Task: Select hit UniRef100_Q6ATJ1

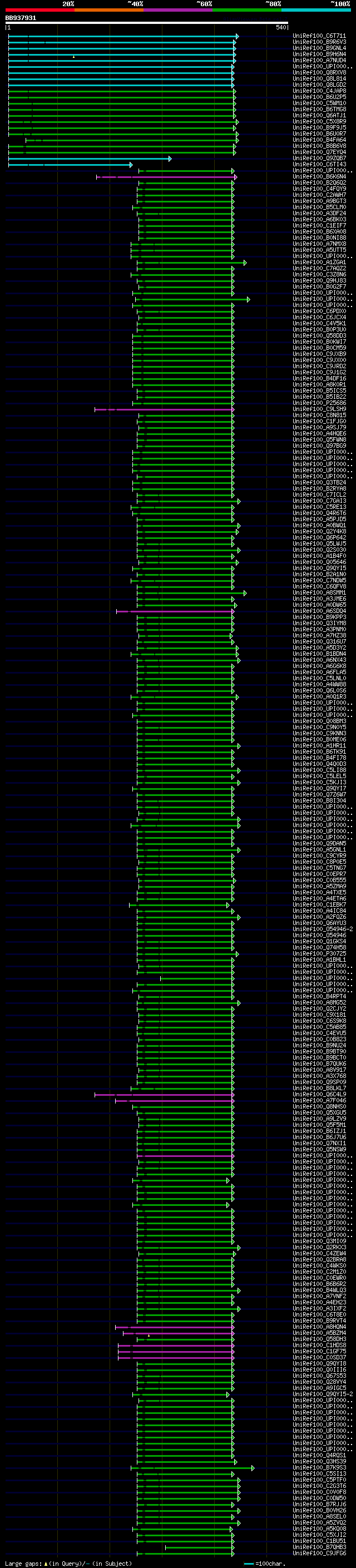Action: [x=319, y=115]
